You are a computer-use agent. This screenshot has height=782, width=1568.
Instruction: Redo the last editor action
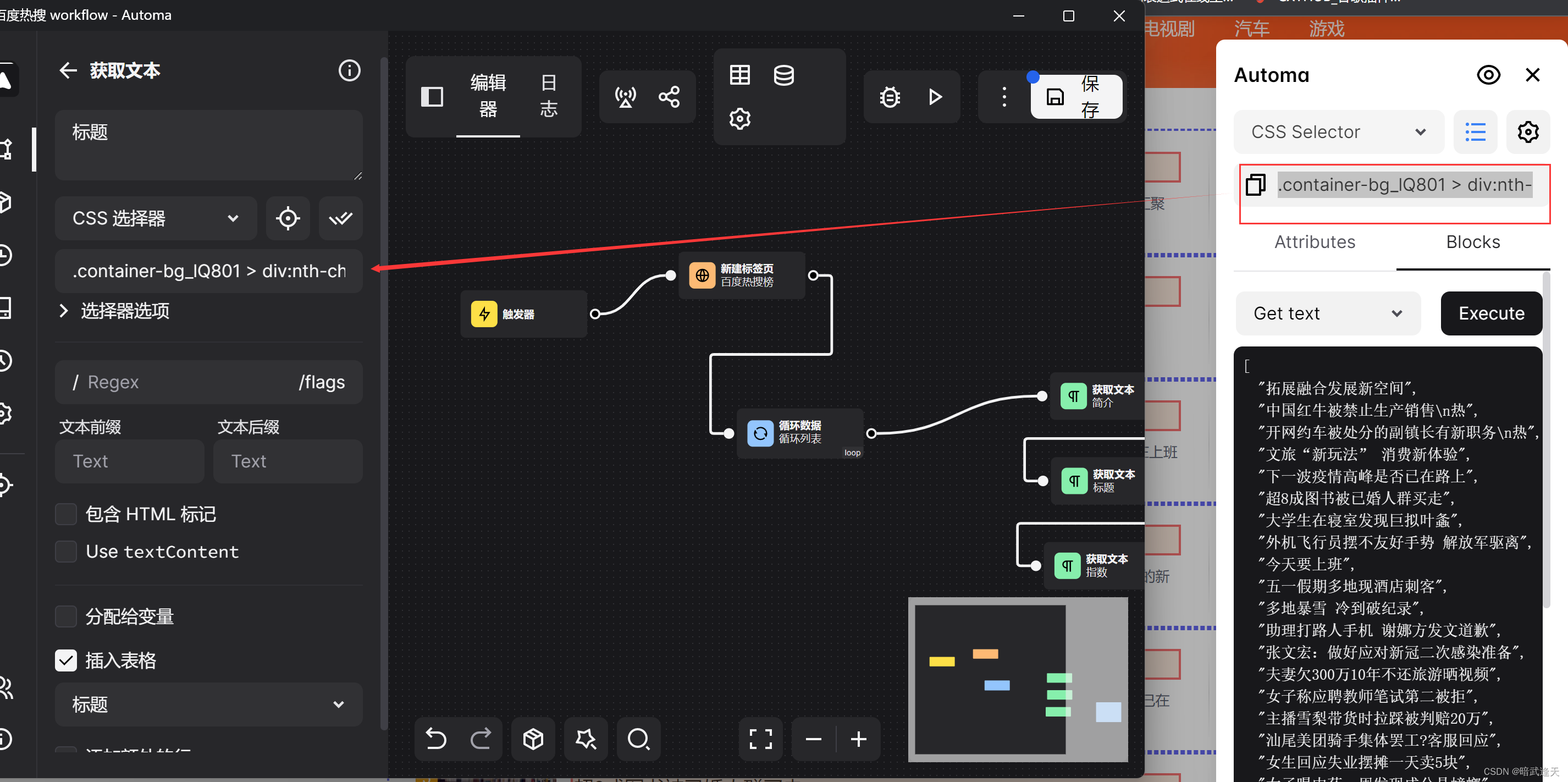pos(481,739)
